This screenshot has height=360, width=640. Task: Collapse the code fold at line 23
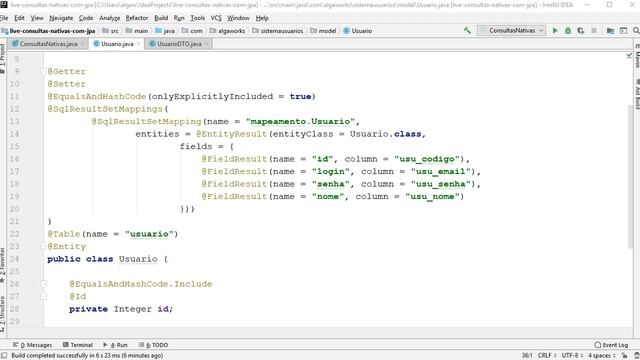(x=43, y=246)
